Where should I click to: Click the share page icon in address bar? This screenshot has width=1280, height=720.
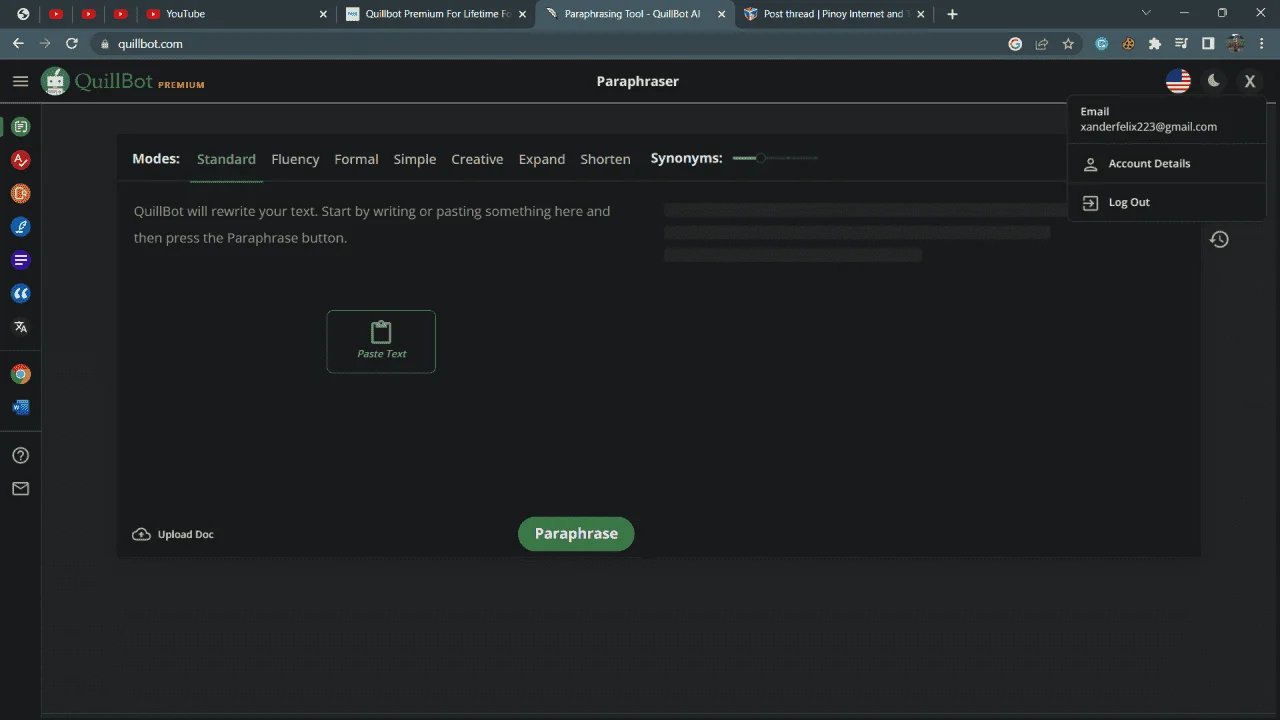click(1042, 44)
